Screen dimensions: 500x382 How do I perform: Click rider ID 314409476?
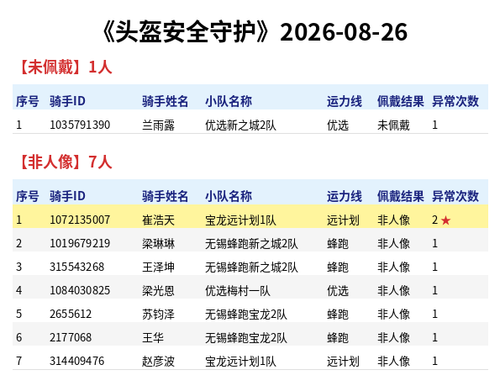(77, 361)
